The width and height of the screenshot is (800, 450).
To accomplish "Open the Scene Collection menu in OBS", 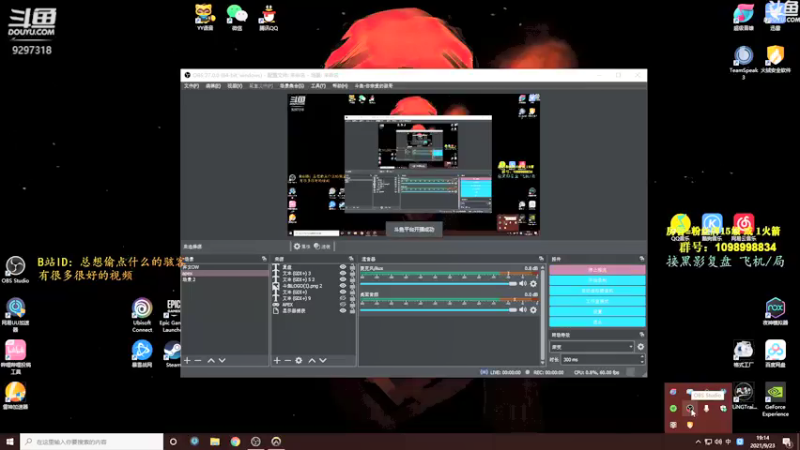I will (x=292, y=86).
